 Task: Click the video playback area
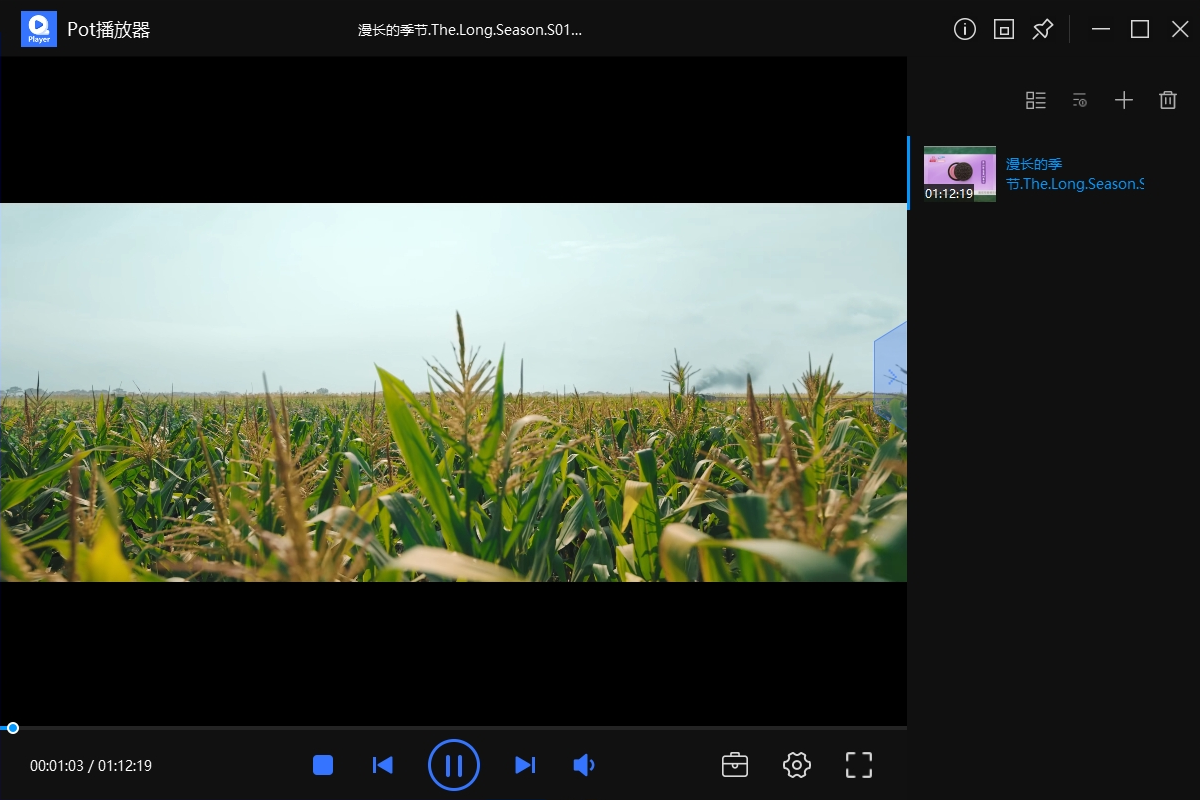453,392
